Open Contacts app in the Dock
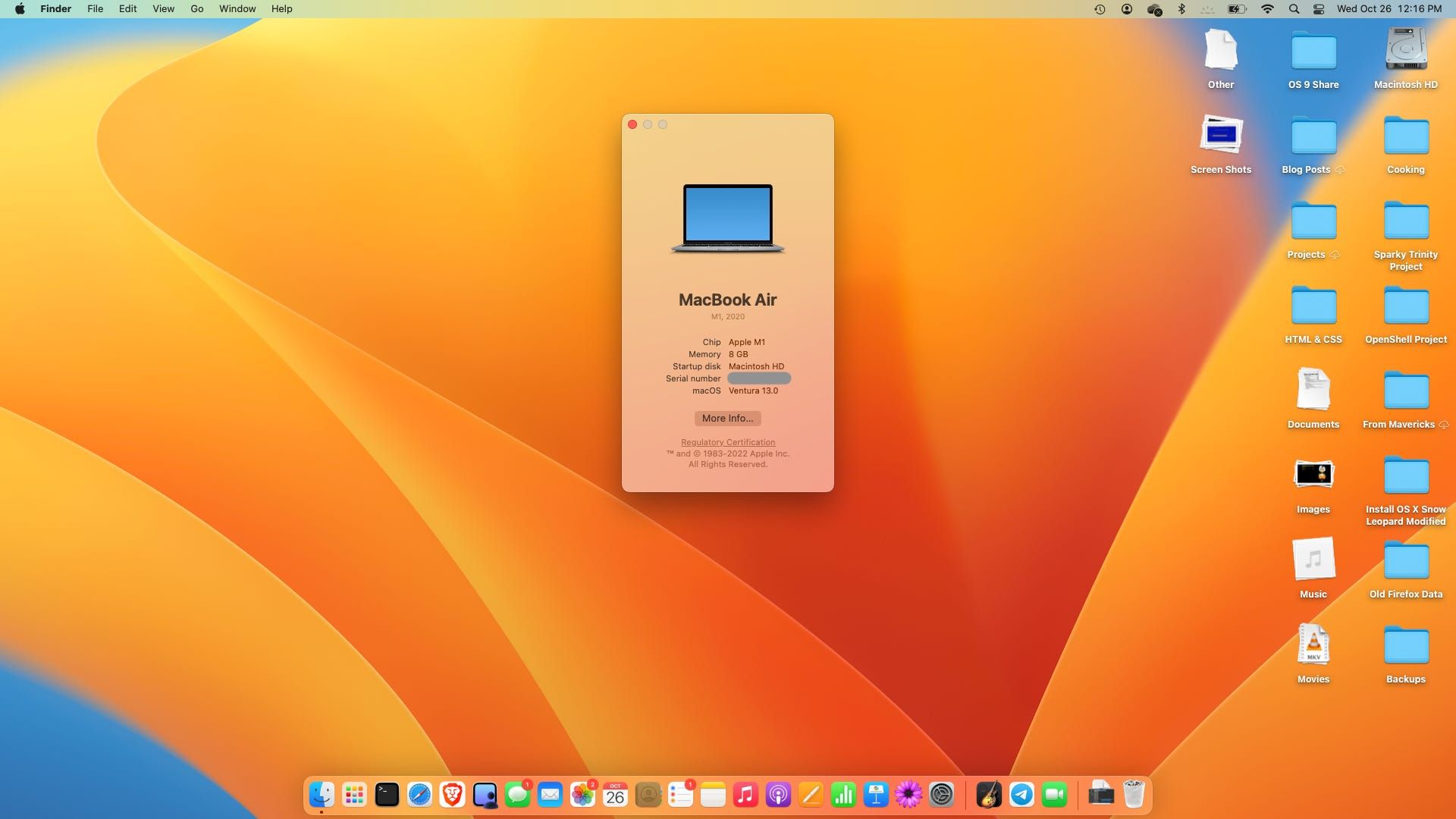Screen dimensions: 1456x819 click(648, 795)
